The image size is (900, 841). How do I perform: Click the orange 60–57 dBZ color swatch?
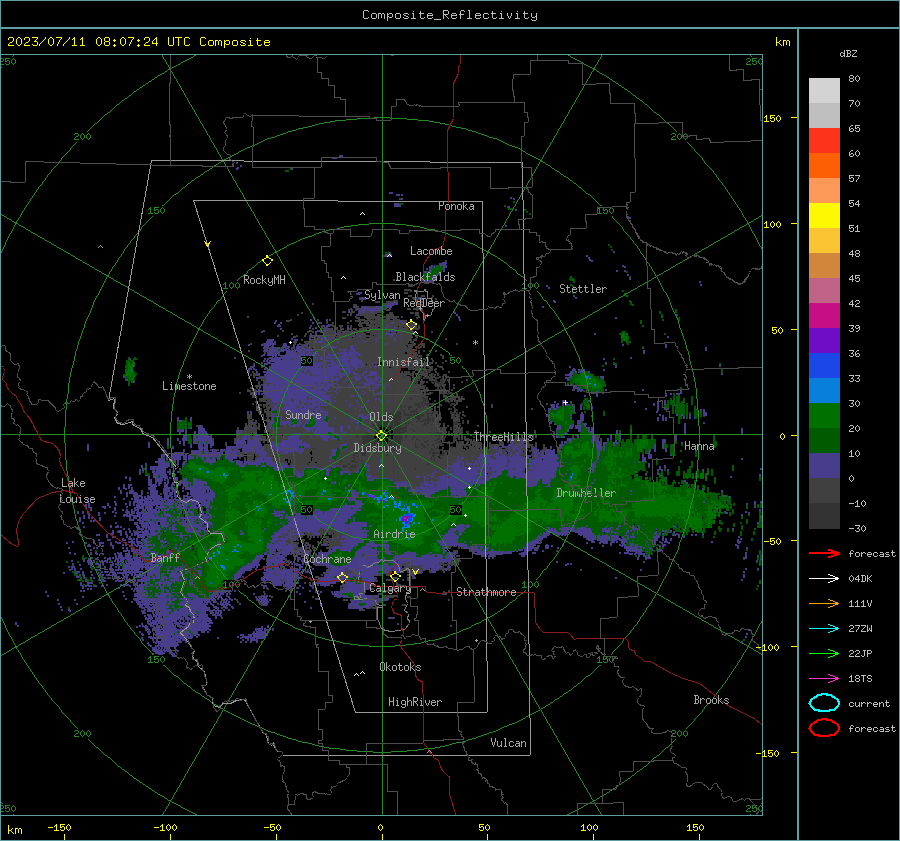(824, 166)
